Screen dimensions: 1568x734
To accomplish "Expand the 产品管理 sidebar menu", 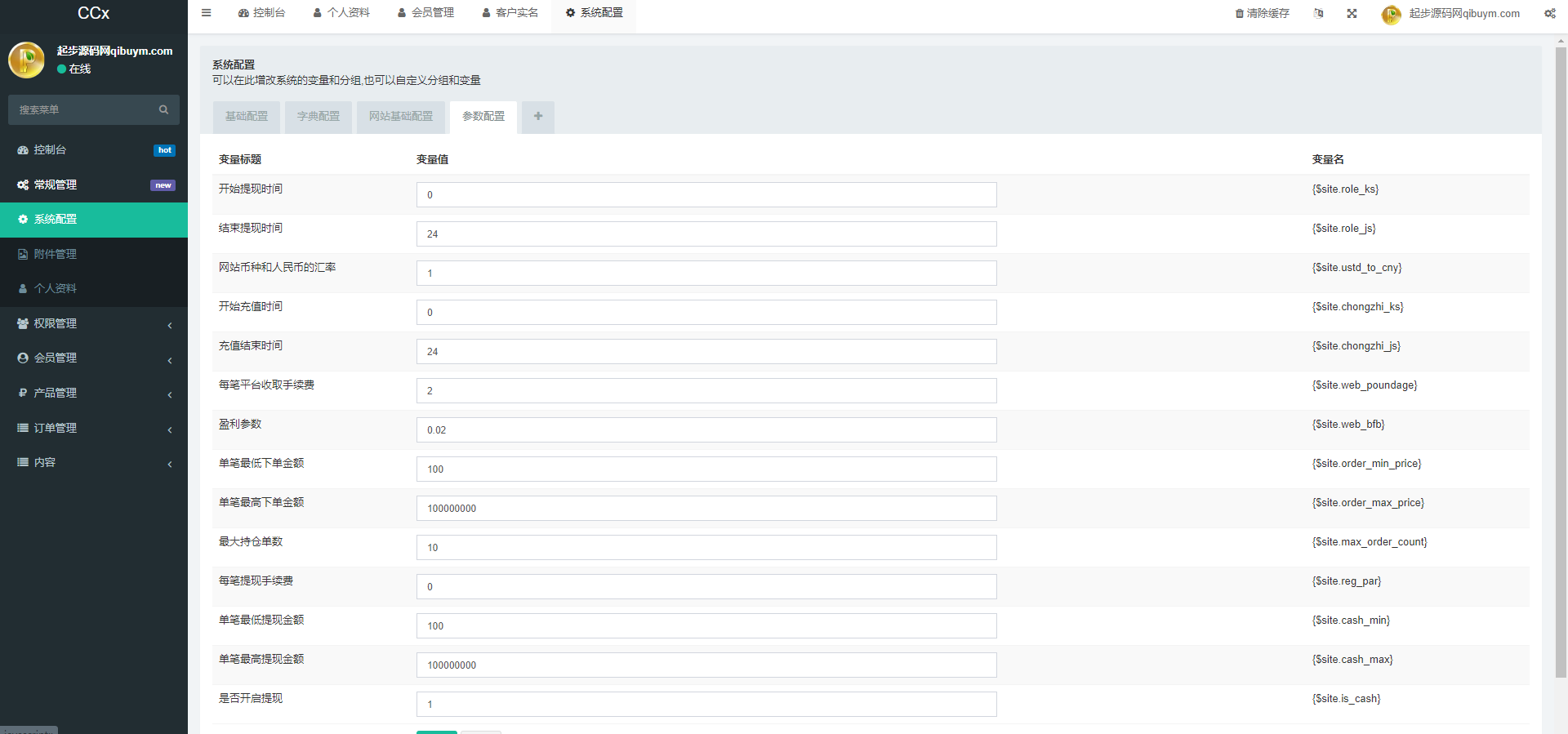I will (93, 394).
